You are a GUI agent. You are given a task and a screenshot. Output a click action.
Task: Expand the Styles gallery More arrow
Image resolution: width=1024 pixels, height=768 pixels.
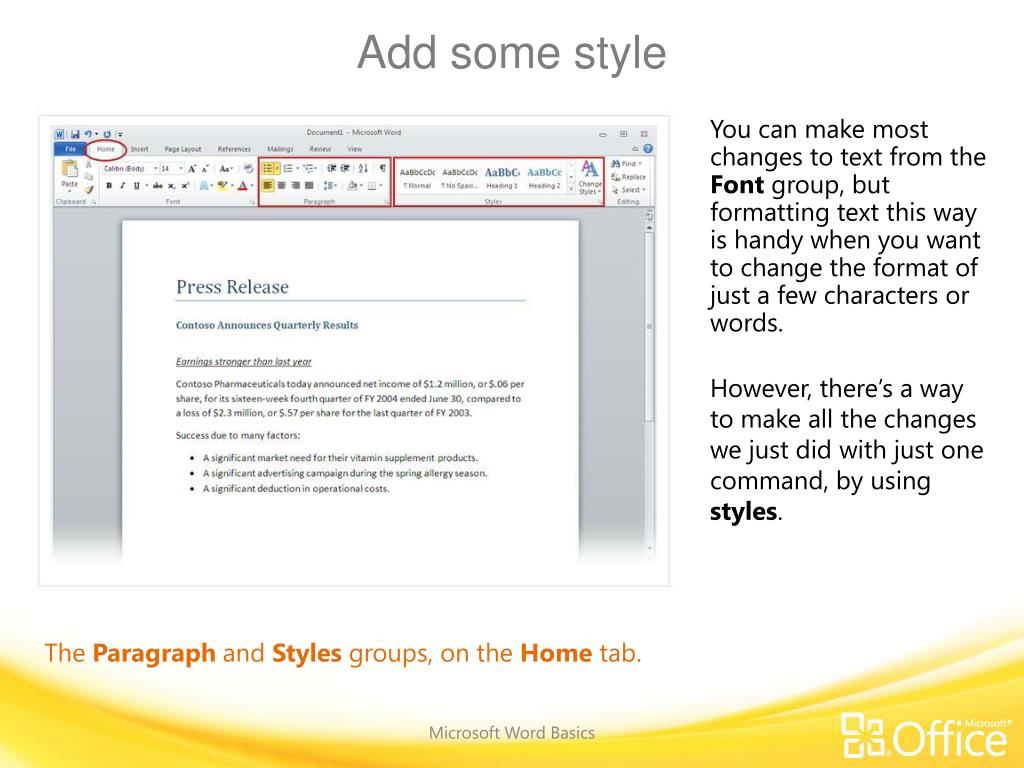click(571, 189)
